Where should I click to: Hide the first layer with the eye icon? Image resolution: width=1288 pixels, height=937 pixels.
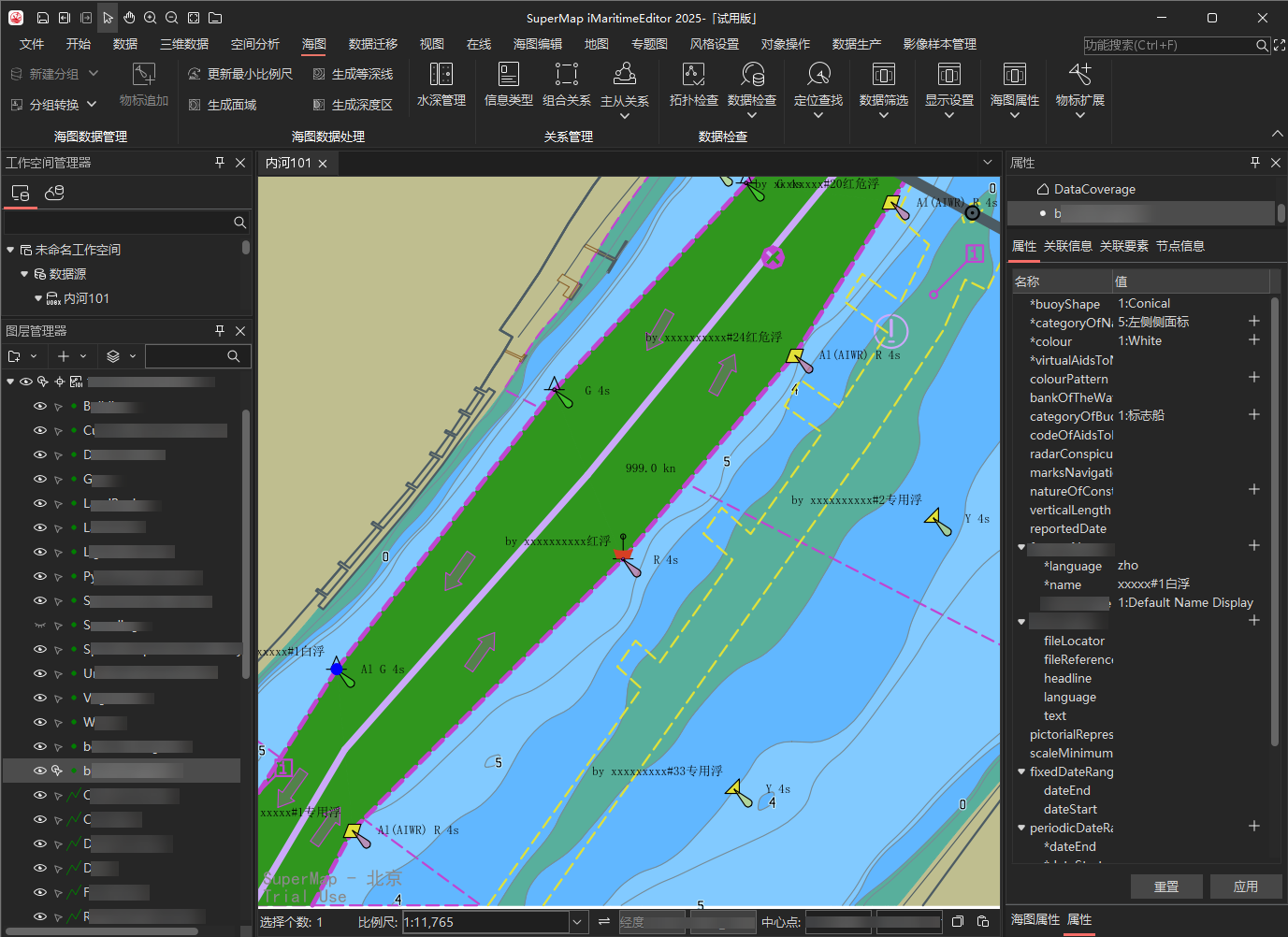point(40,406)
